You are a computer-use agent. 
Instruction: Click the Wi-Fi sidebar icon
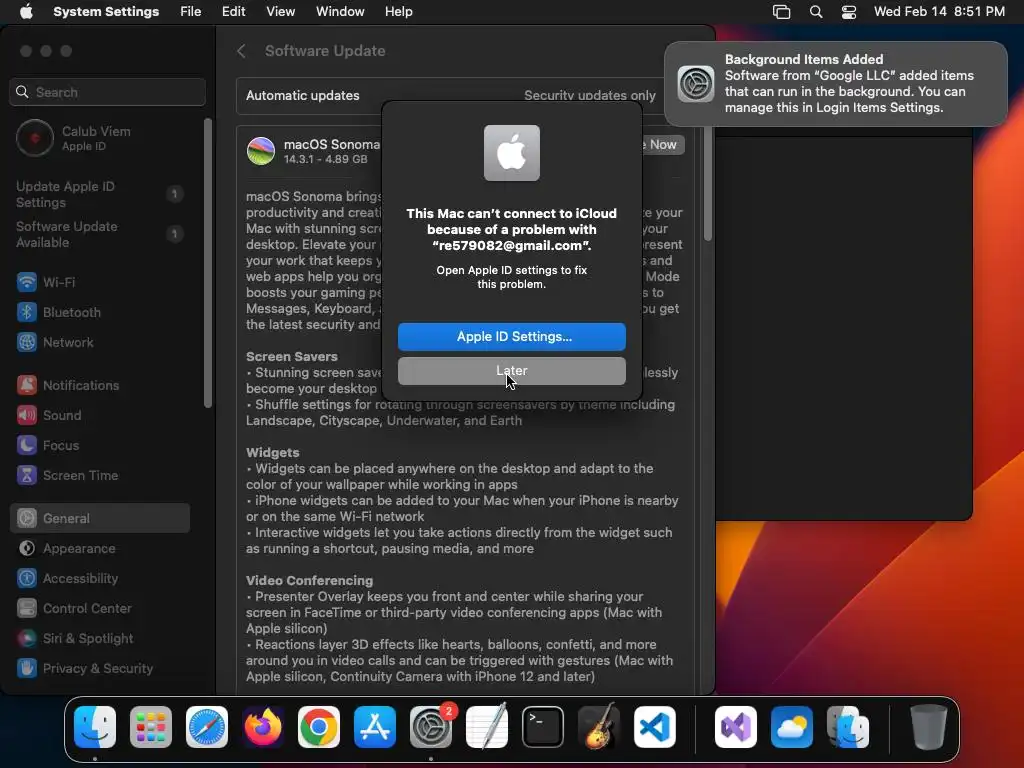[x=27, y=282]
